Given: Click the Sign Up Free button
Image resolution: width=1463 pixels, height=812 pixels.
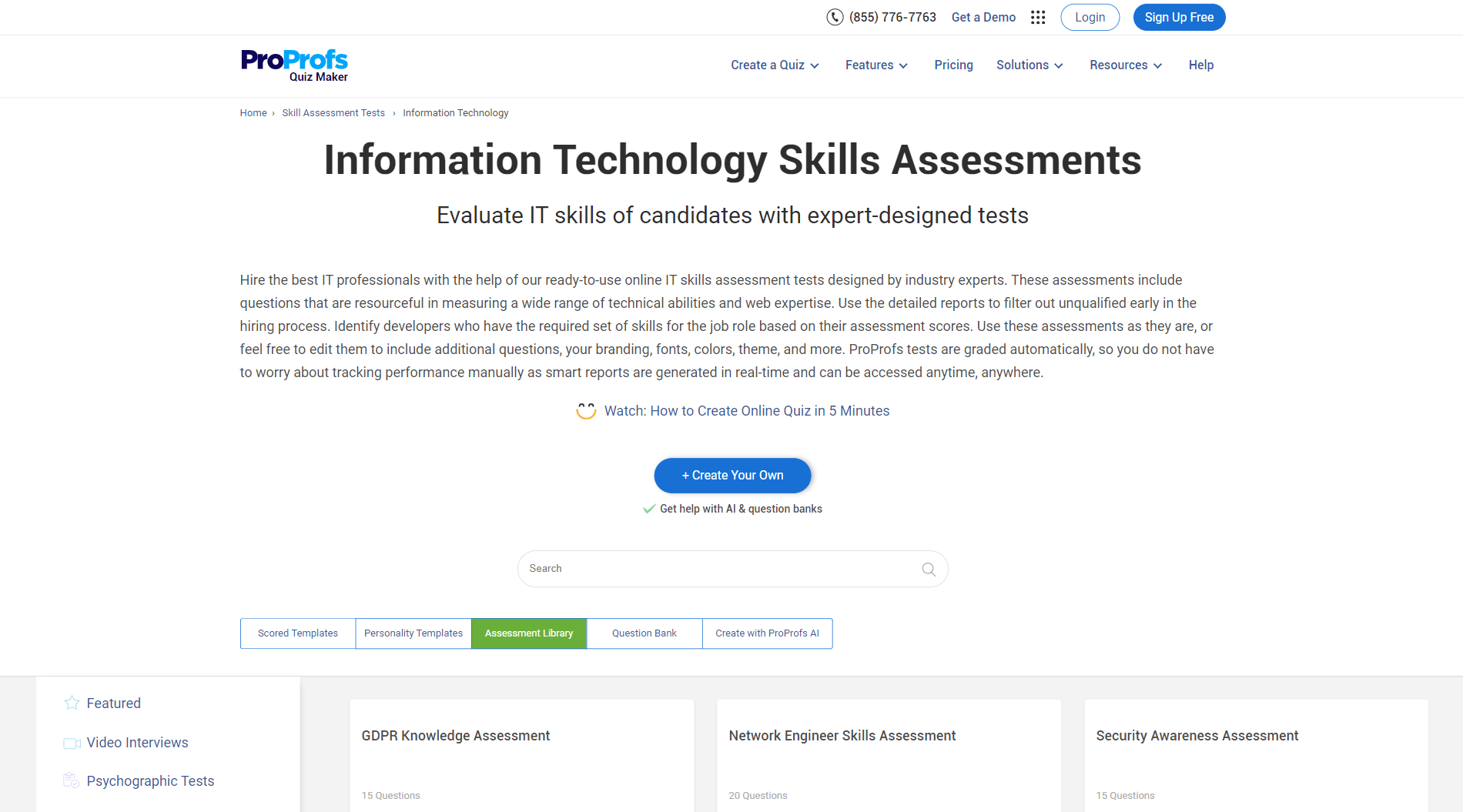Looking at the screenshot, I should (1179, 17).
